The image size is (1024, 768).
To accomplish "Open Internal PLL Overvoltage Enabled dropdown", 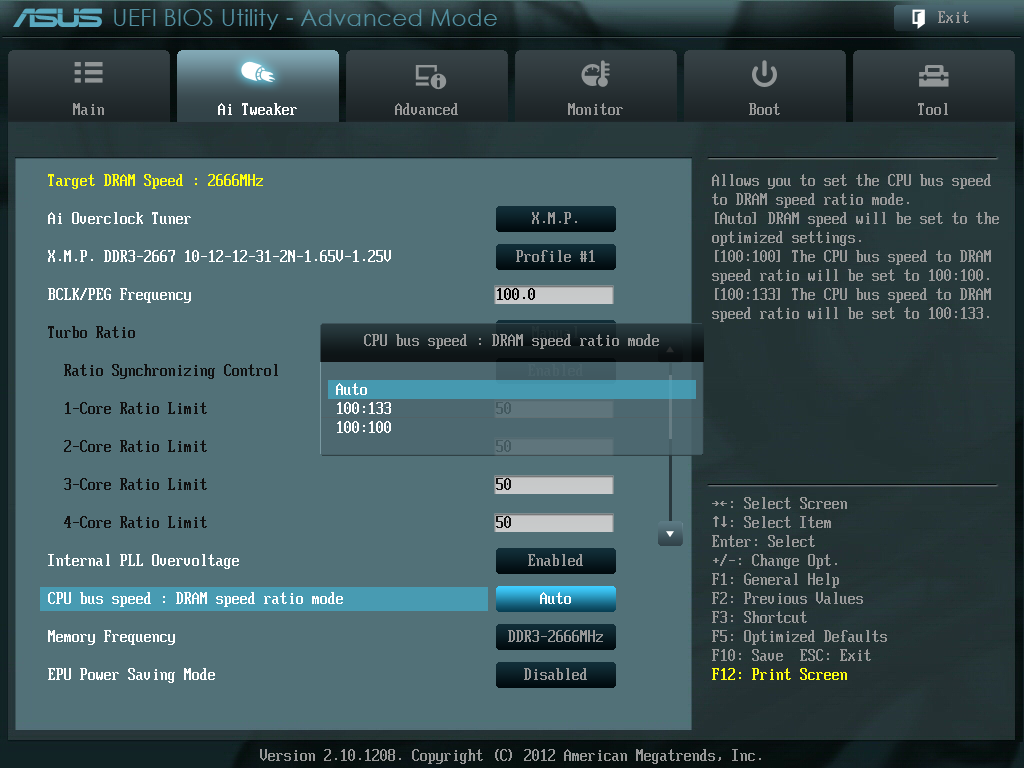I will pos(556,561).
